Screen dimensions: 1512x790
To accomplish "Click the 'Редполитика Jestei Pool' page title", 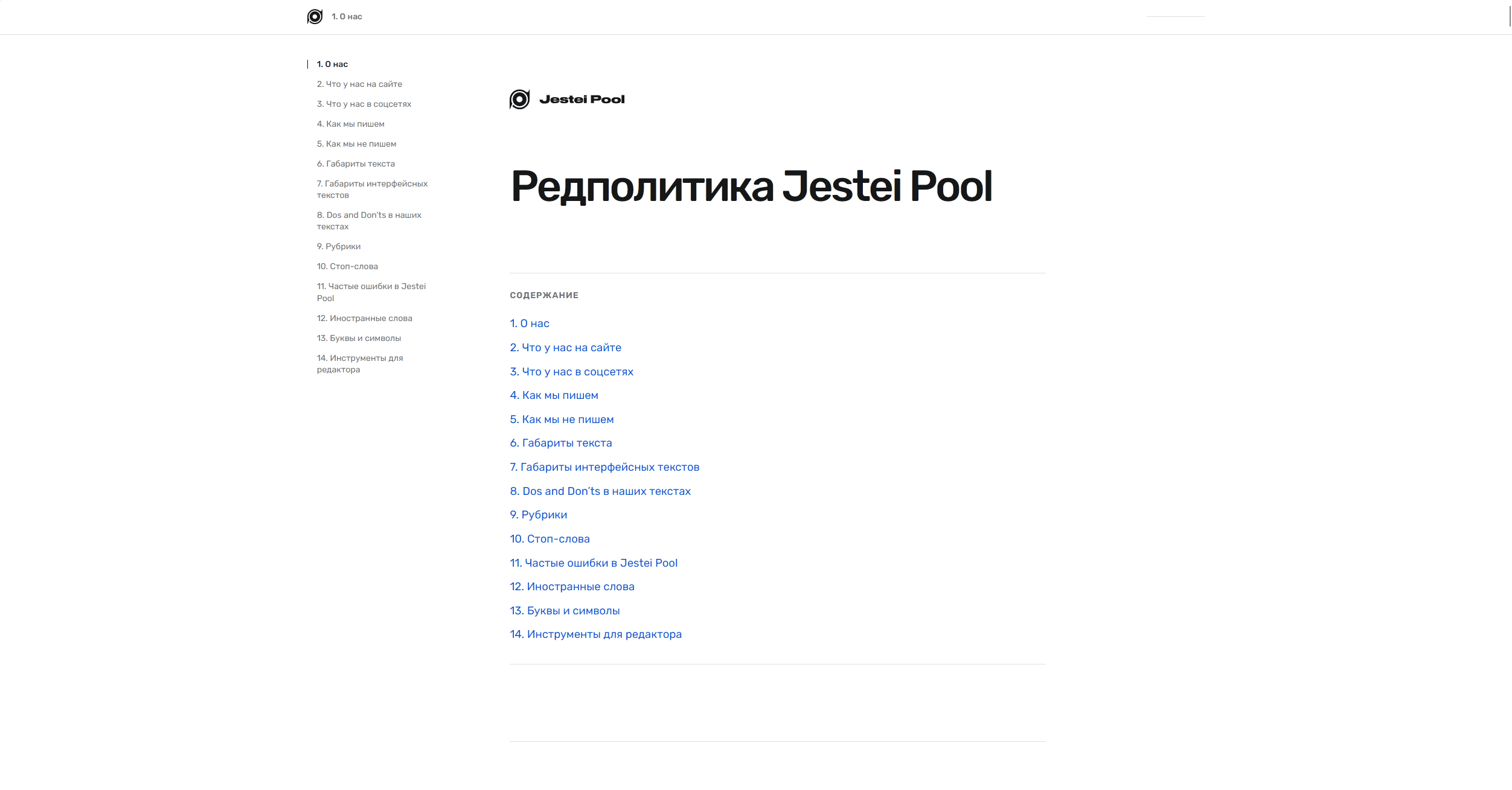I will pos(751,186).
